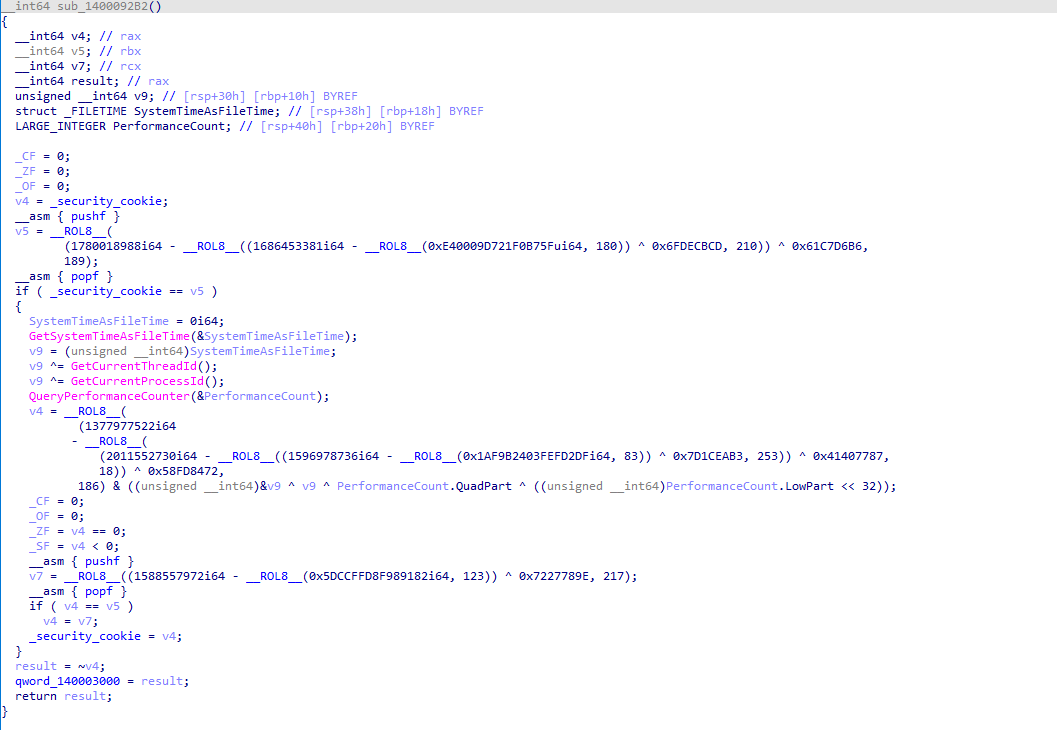Click PerformanceCount.LowPart in the shift expression
Viewport: 1057px width, 730px height.
click(x=750, y=486)
